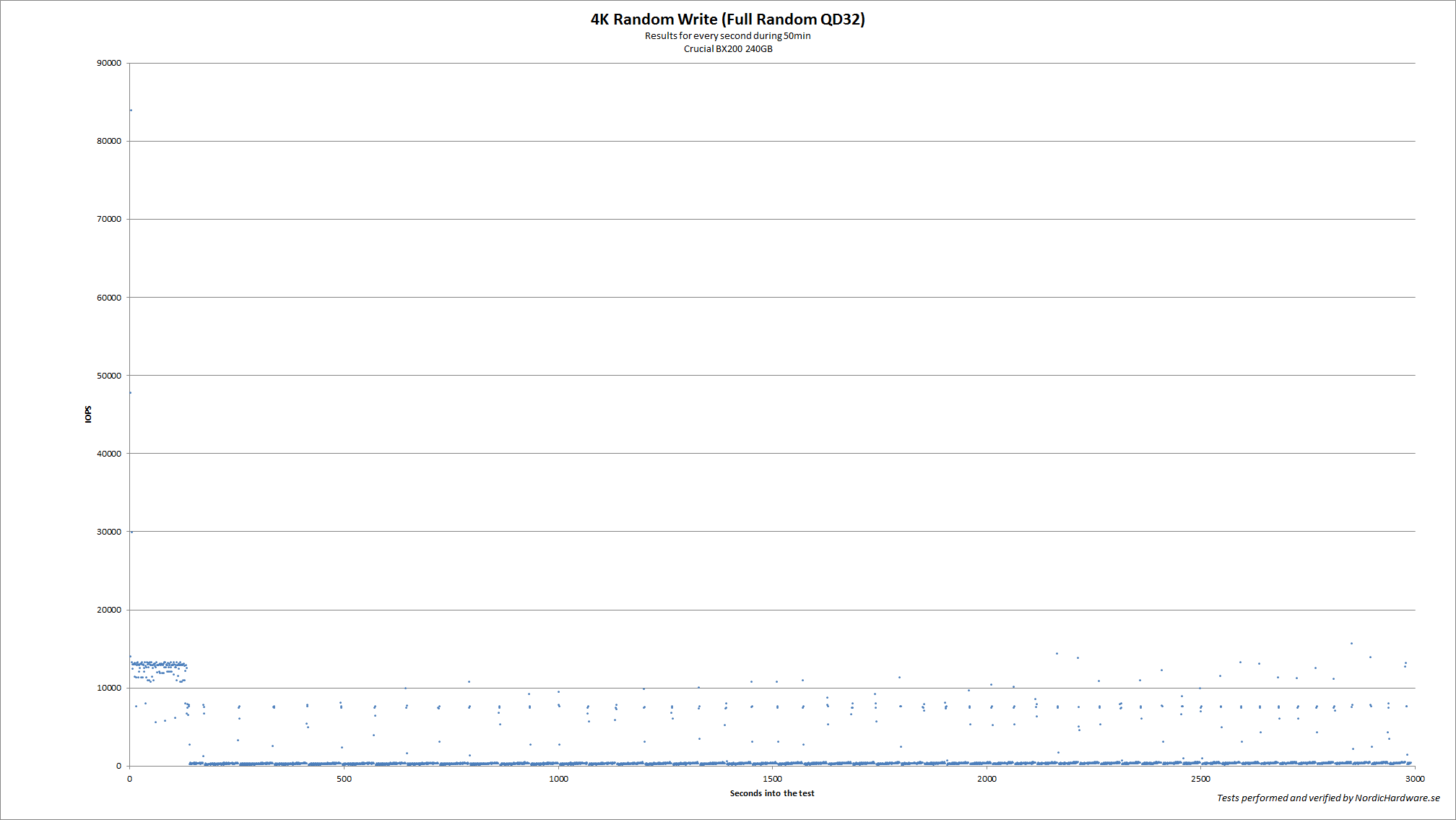Viewport: 1456px width, 820px height.
Task: Click the 90000 y-axis label
Action: pyautogui.click(x=109, y=64)
